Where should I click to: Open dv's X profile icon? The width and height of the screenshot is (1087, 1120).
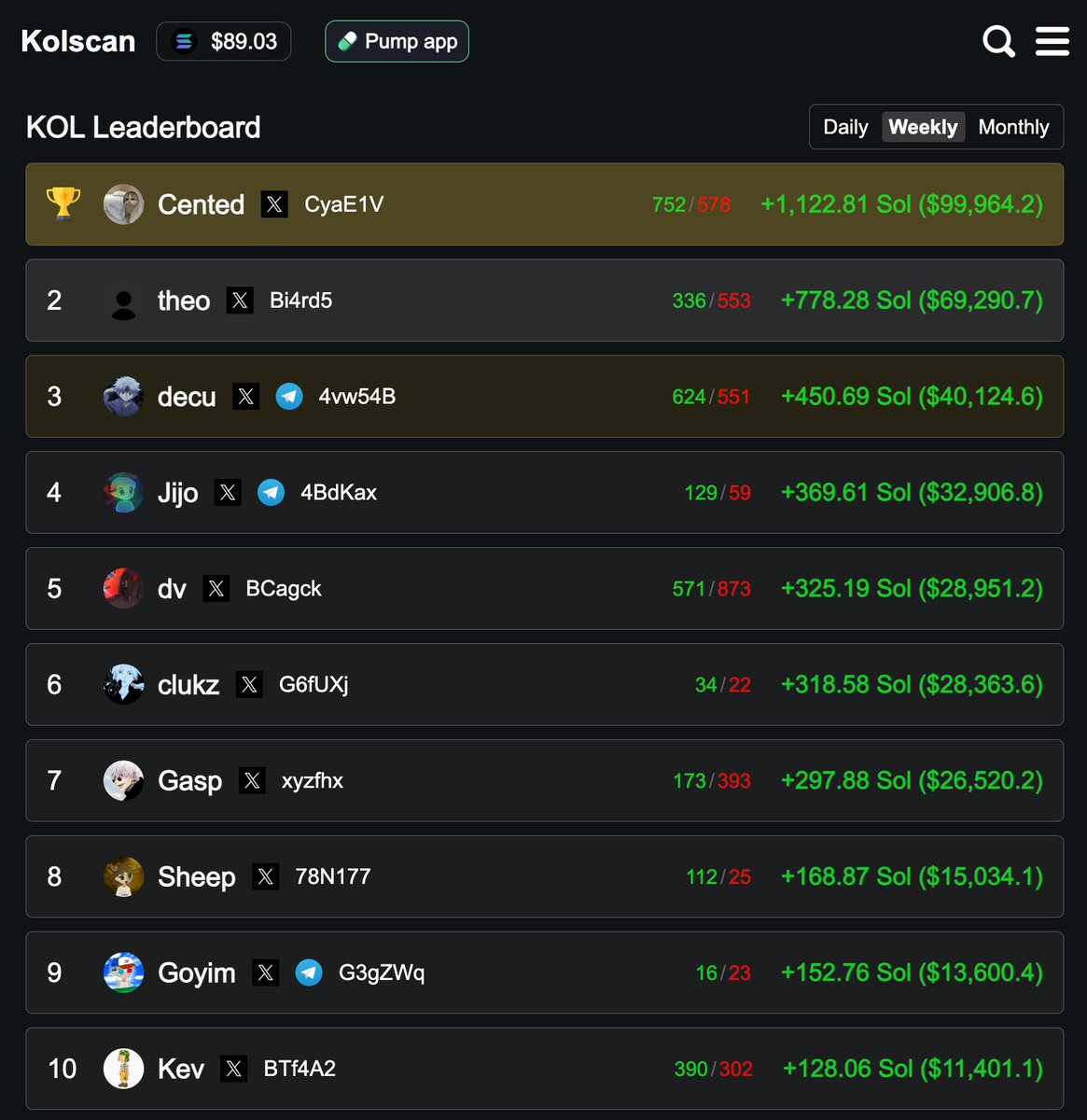[x=216, y=589]
